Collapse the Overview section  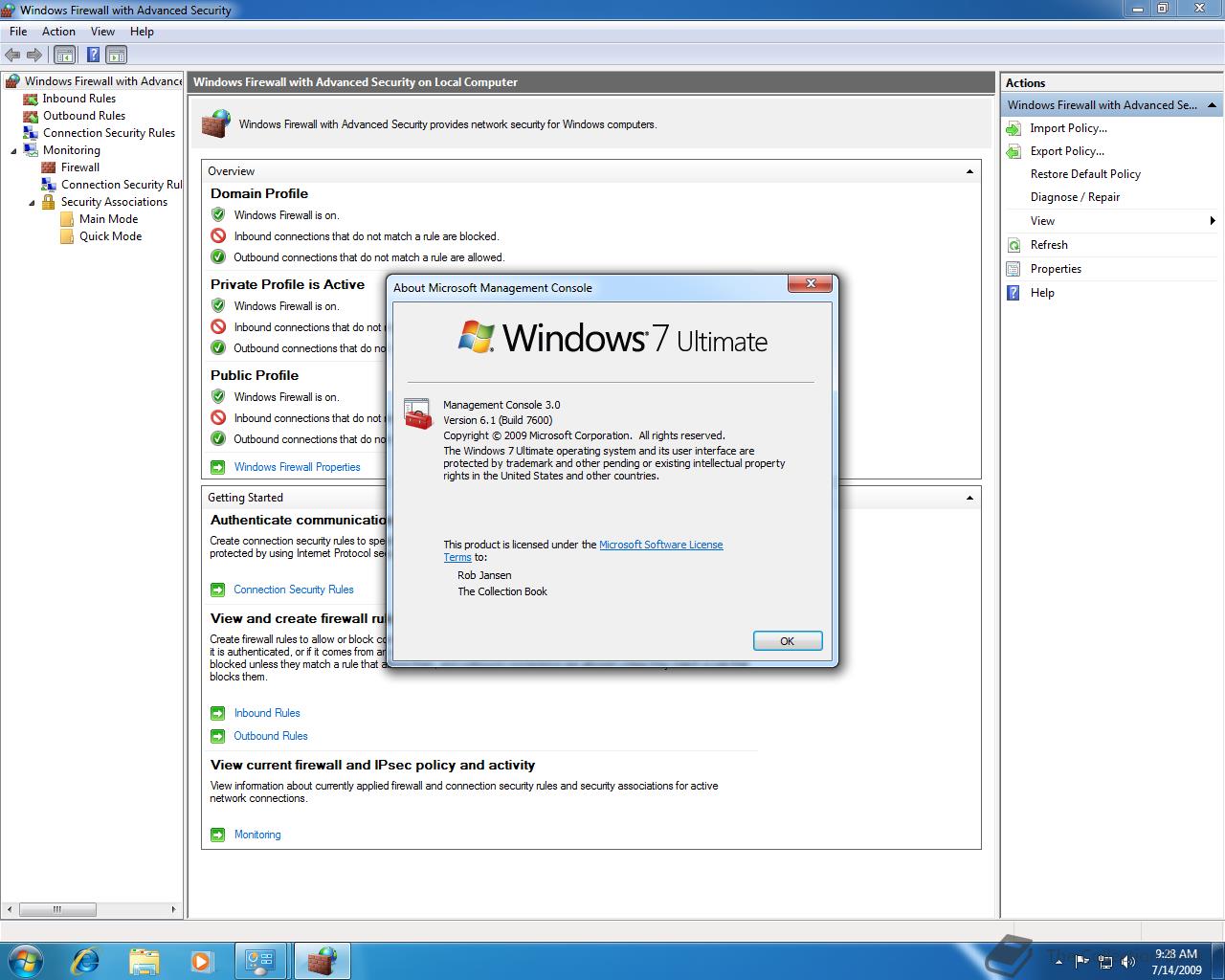[x=969, y=171]
